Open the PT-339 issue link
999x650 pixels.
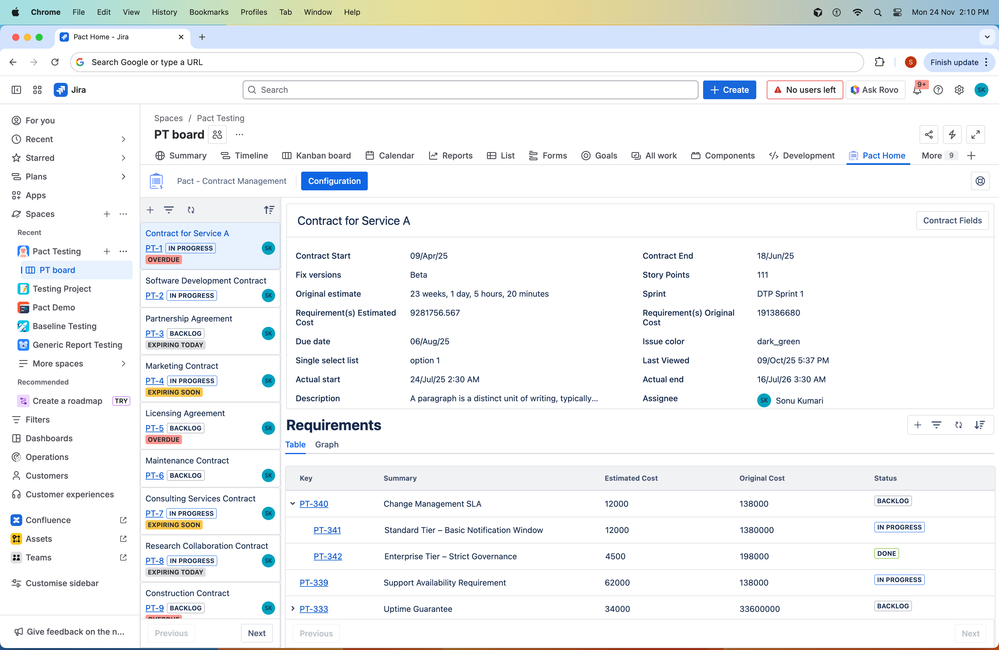tap(313, 582)
